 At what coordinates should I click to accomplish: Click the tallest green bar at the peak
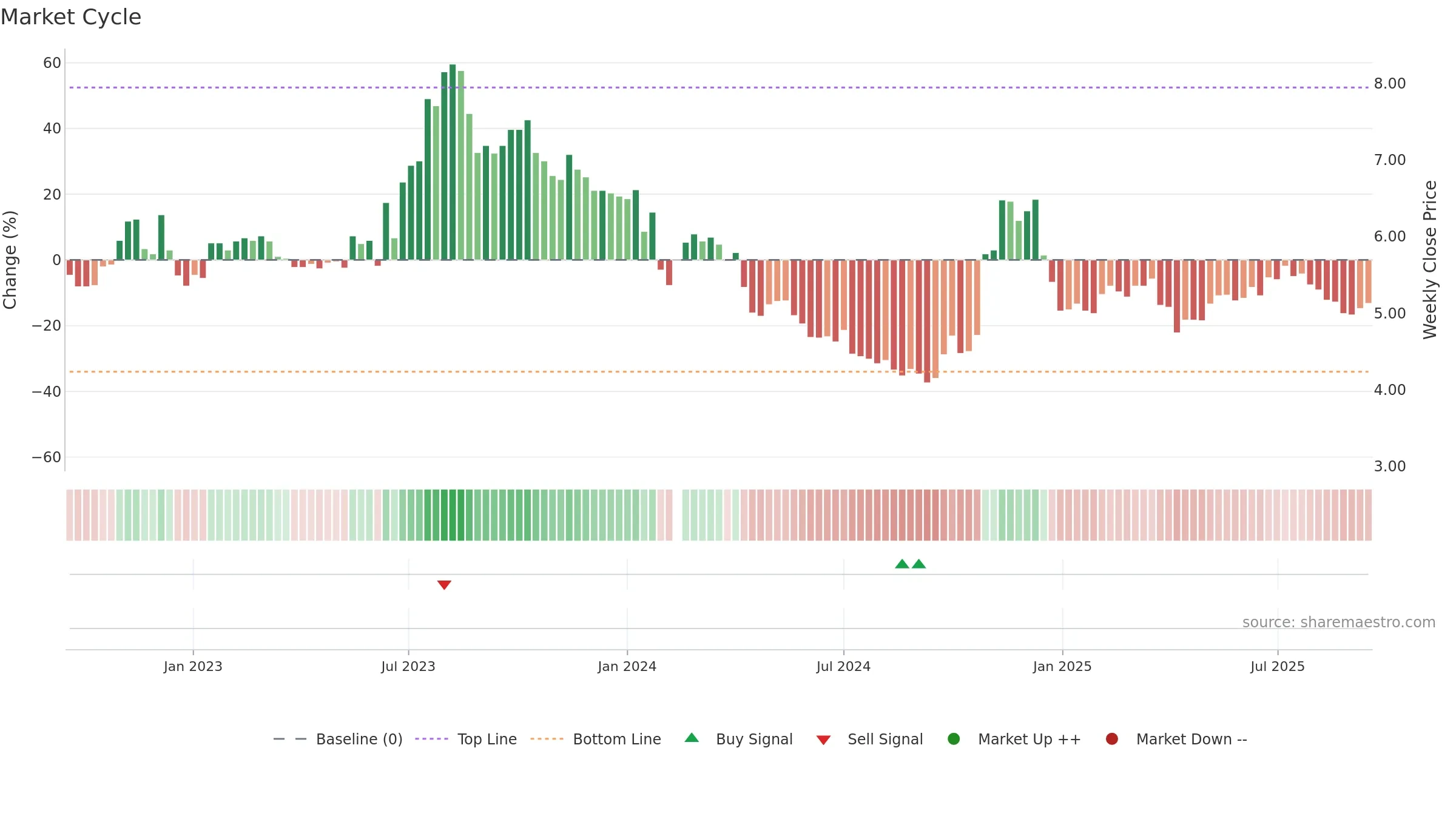coord(453,162)
